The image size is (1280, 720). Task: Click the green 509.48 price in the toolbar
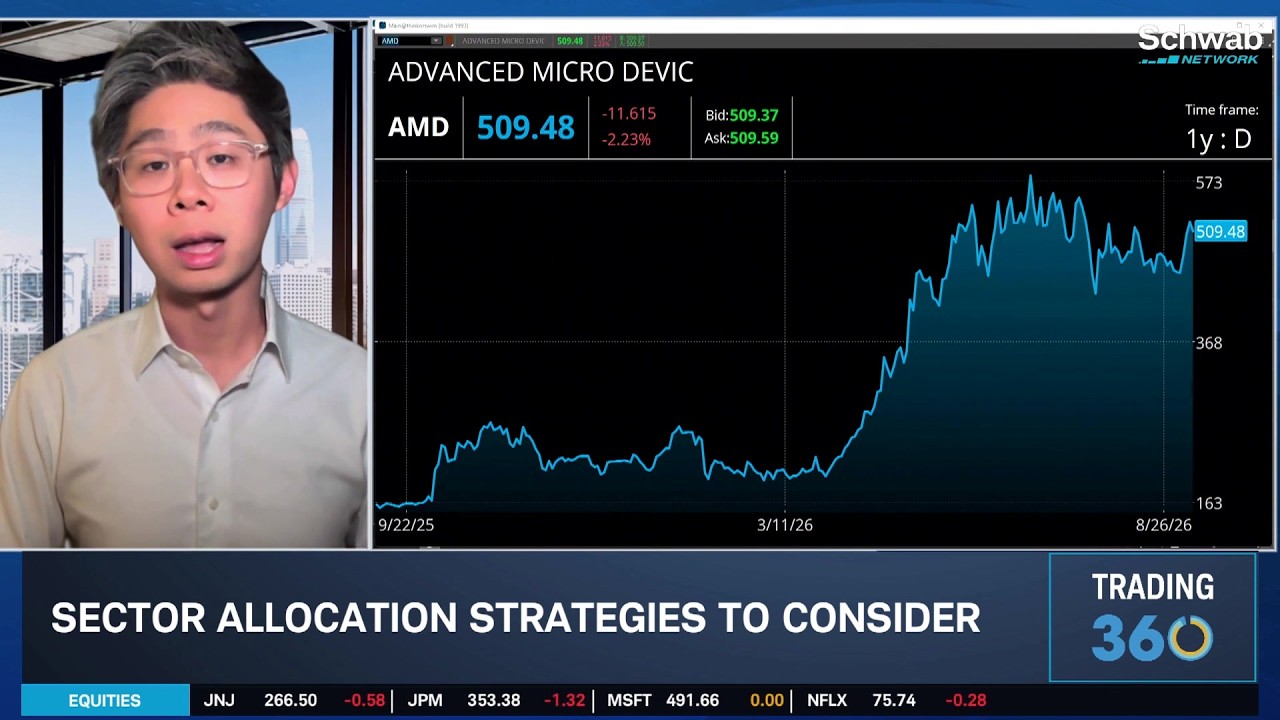[x=570, y=41]
